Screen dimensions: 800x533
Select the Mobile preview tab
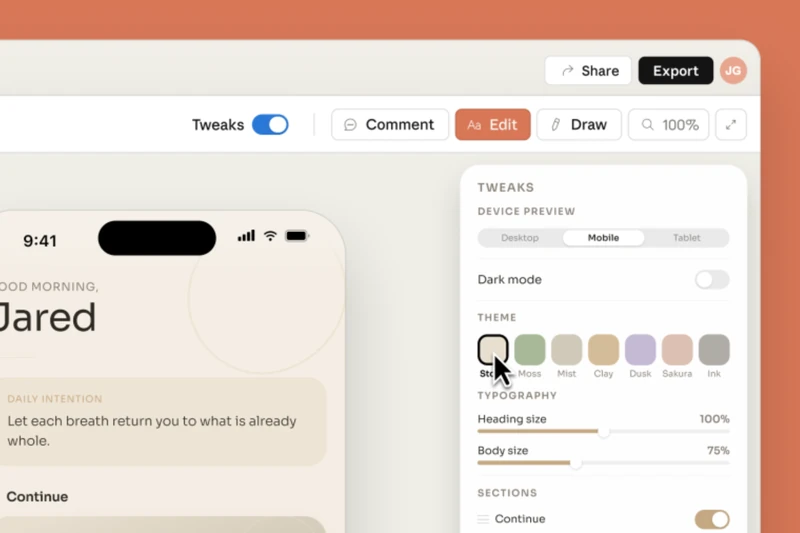[603, 238]
